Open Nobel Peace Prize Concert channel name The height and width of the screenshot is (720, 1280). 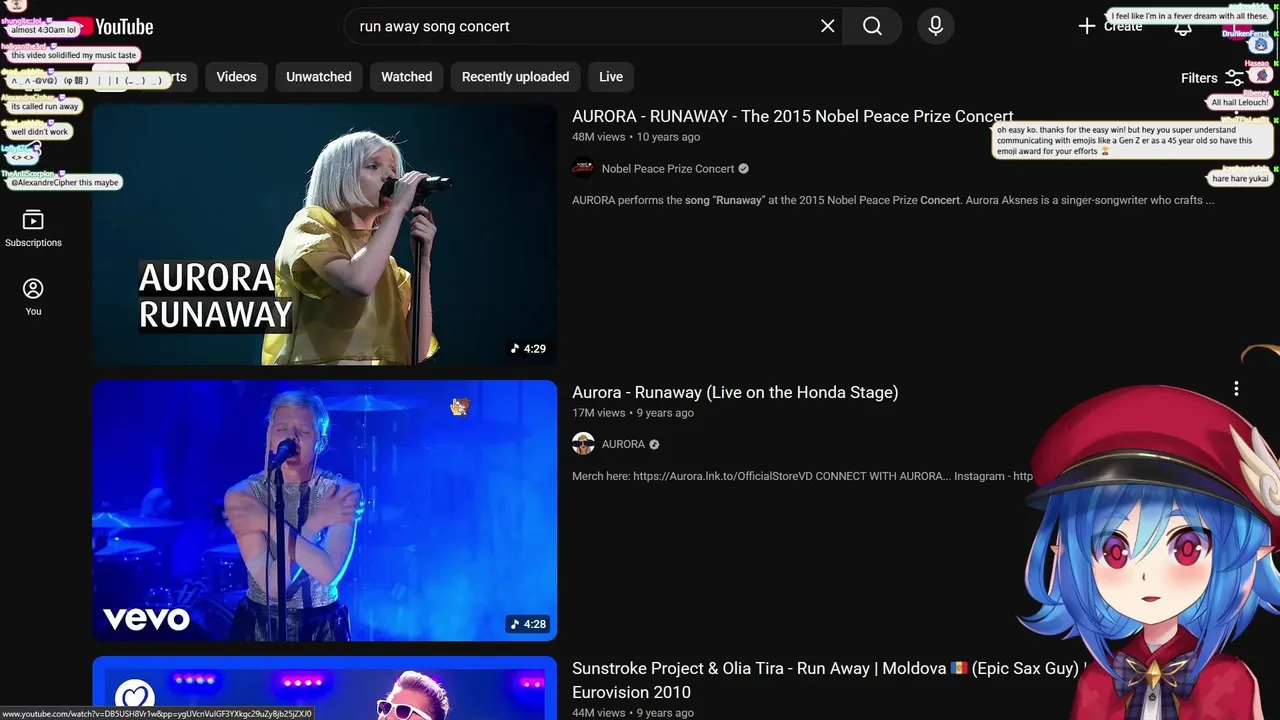(668, 169)
